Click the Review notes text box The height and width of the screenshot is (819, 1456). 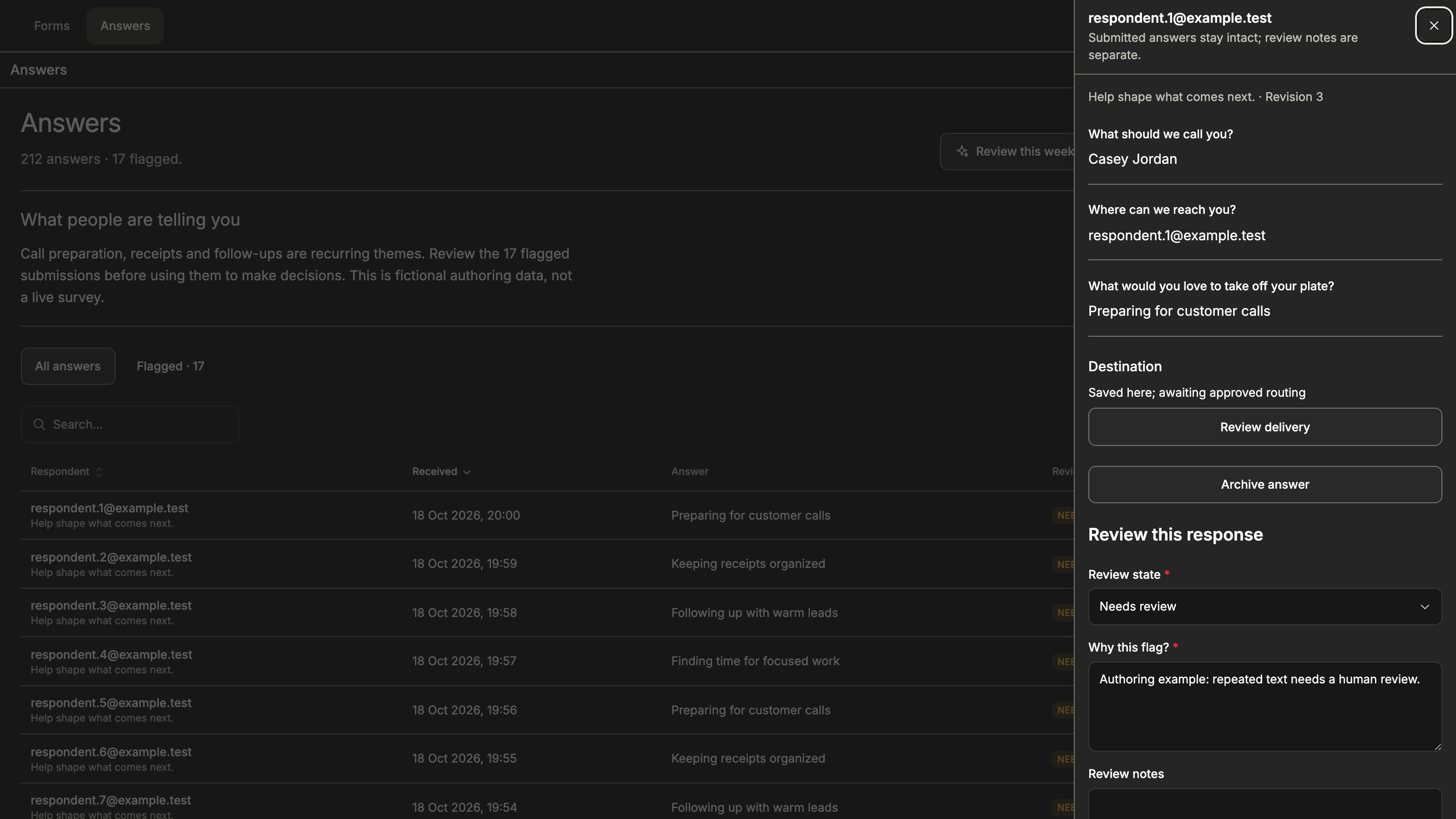tap(1264, 804)
